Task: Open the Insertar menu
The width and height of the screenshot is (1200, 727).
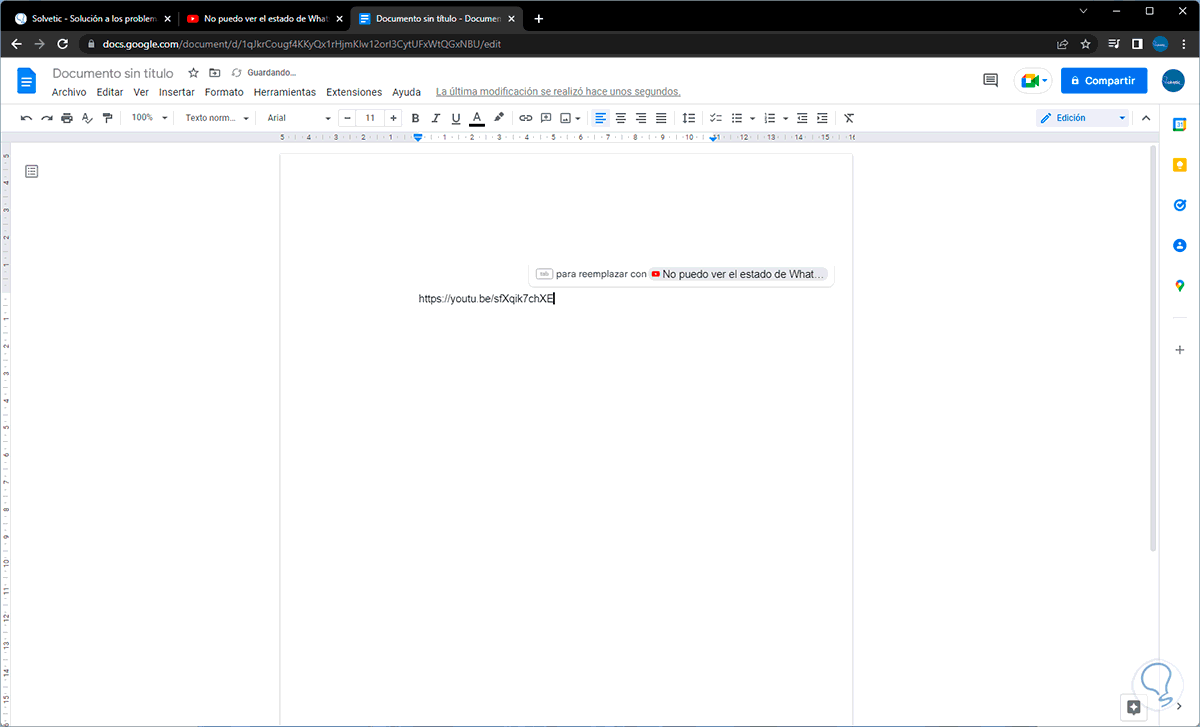Action: [177, 92]
